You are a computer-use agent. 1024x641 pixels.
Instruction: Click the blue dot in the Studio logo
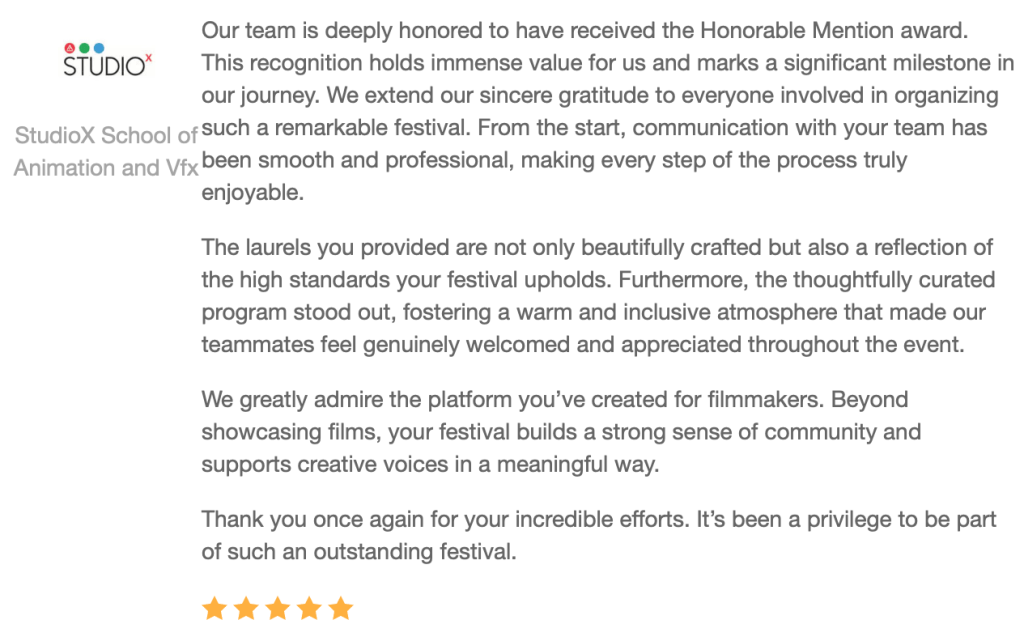click(98, 48)
